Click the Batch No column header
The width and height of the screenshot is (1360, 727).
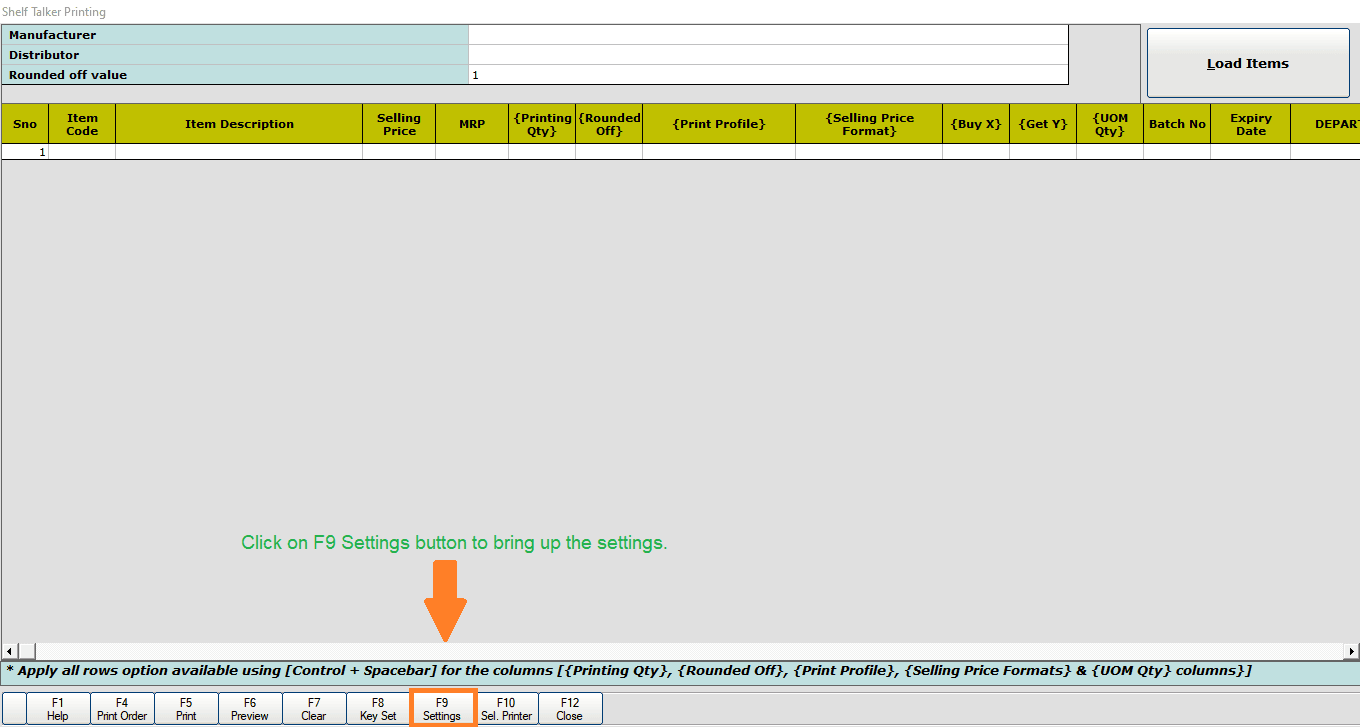[1177, 124]
